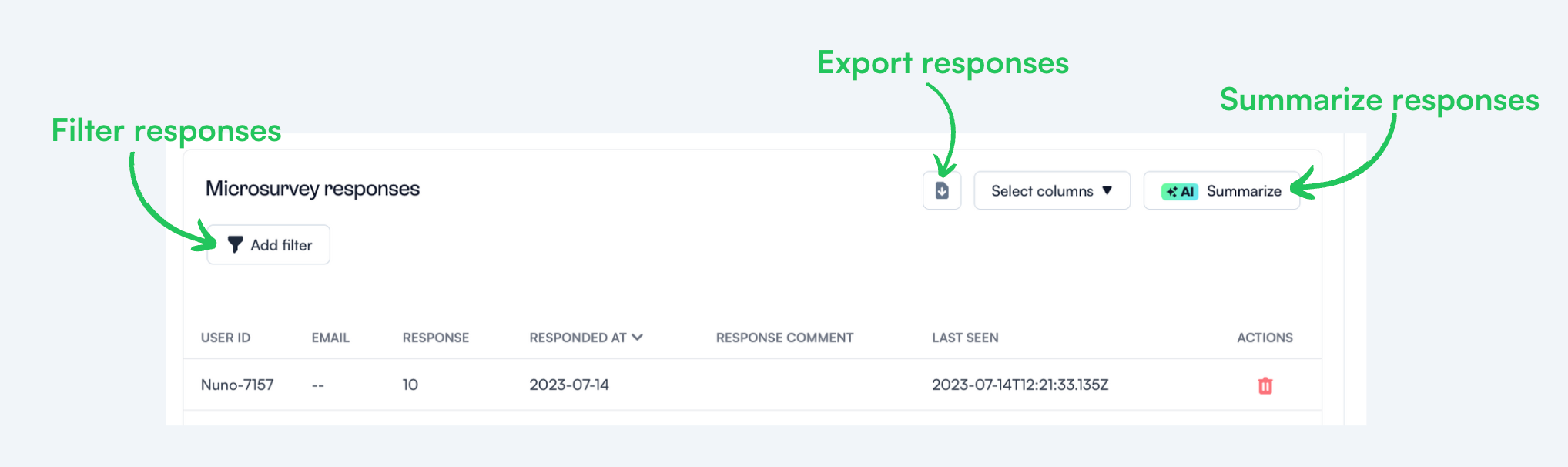Delete the Nuno-7157 response via trash icon
The height and width of the screenshot is (467, 1568).
coord(1265,385)
